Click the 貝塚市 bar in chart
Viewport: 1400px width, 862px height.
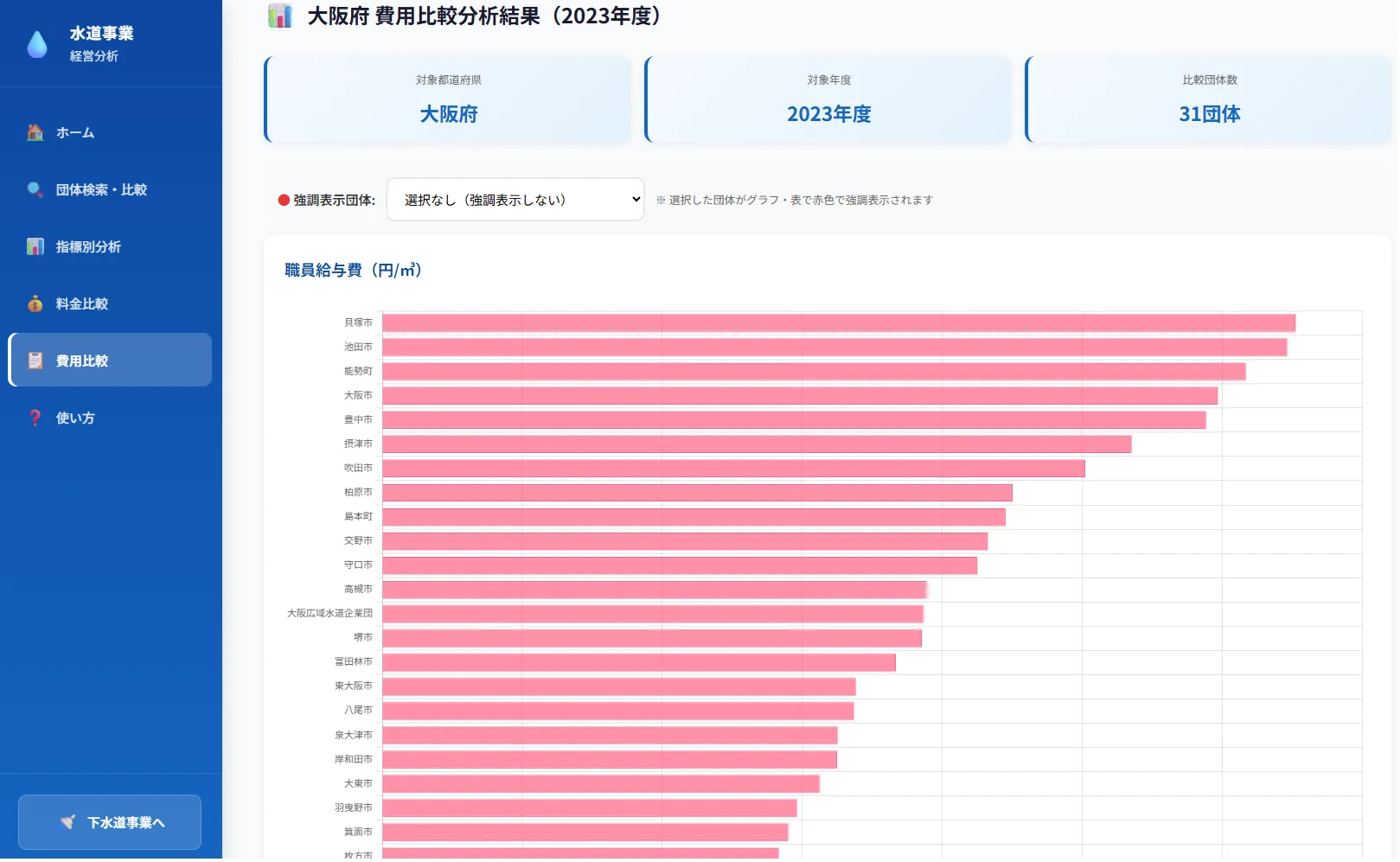[839, 322]
